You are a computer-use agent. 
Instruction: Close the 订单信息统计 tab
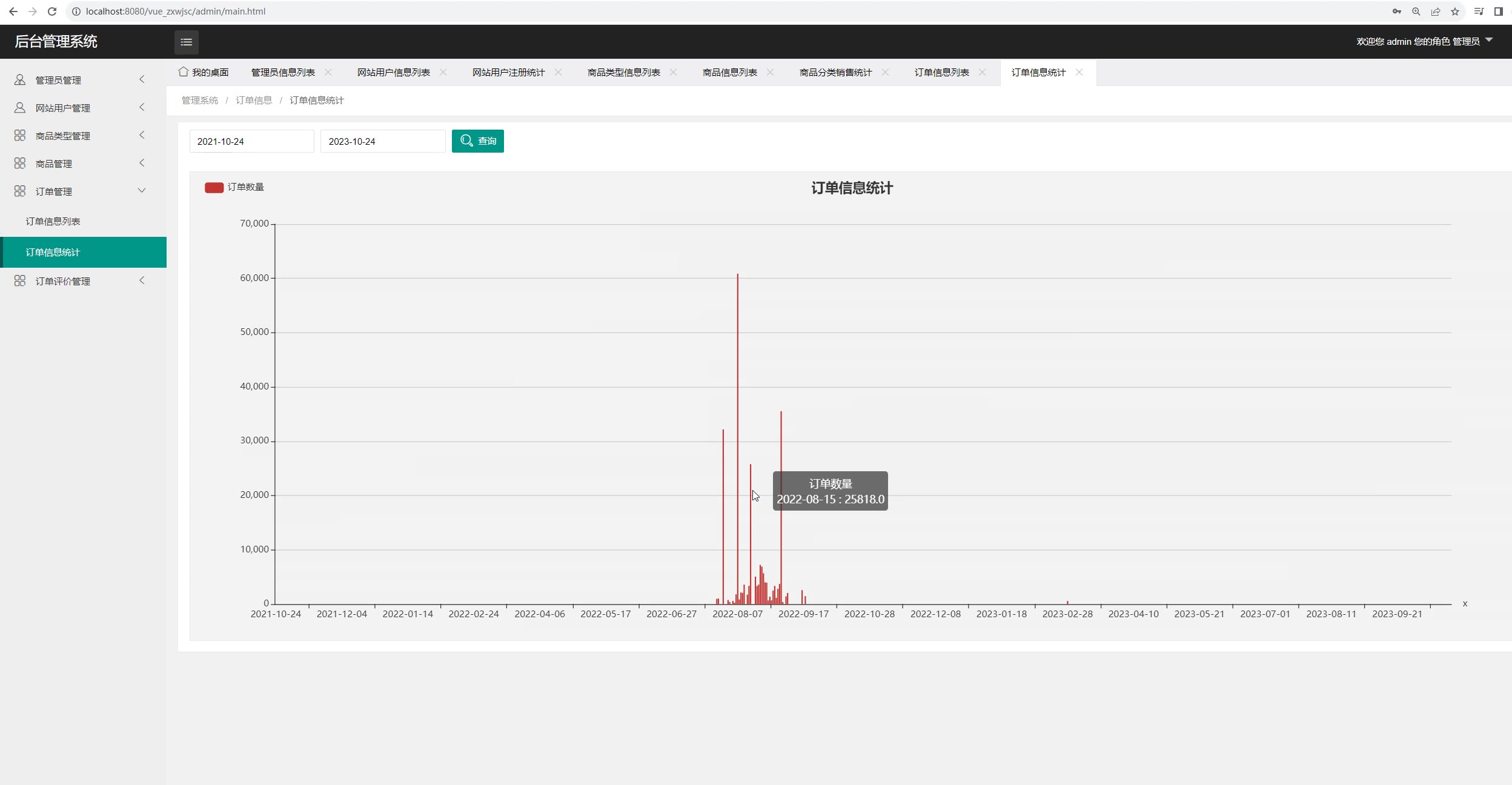pos(1079,72)
